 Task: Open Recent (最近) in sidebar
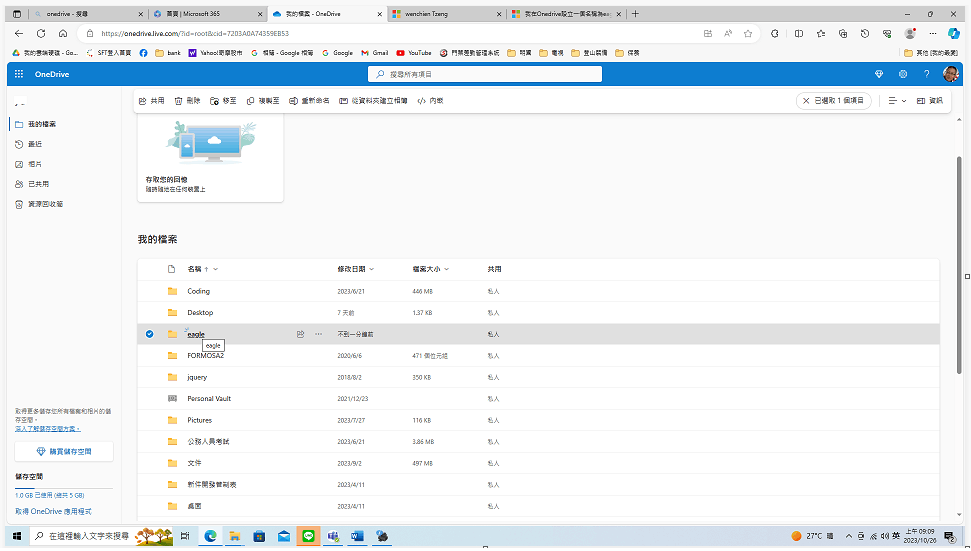point(36,144)
